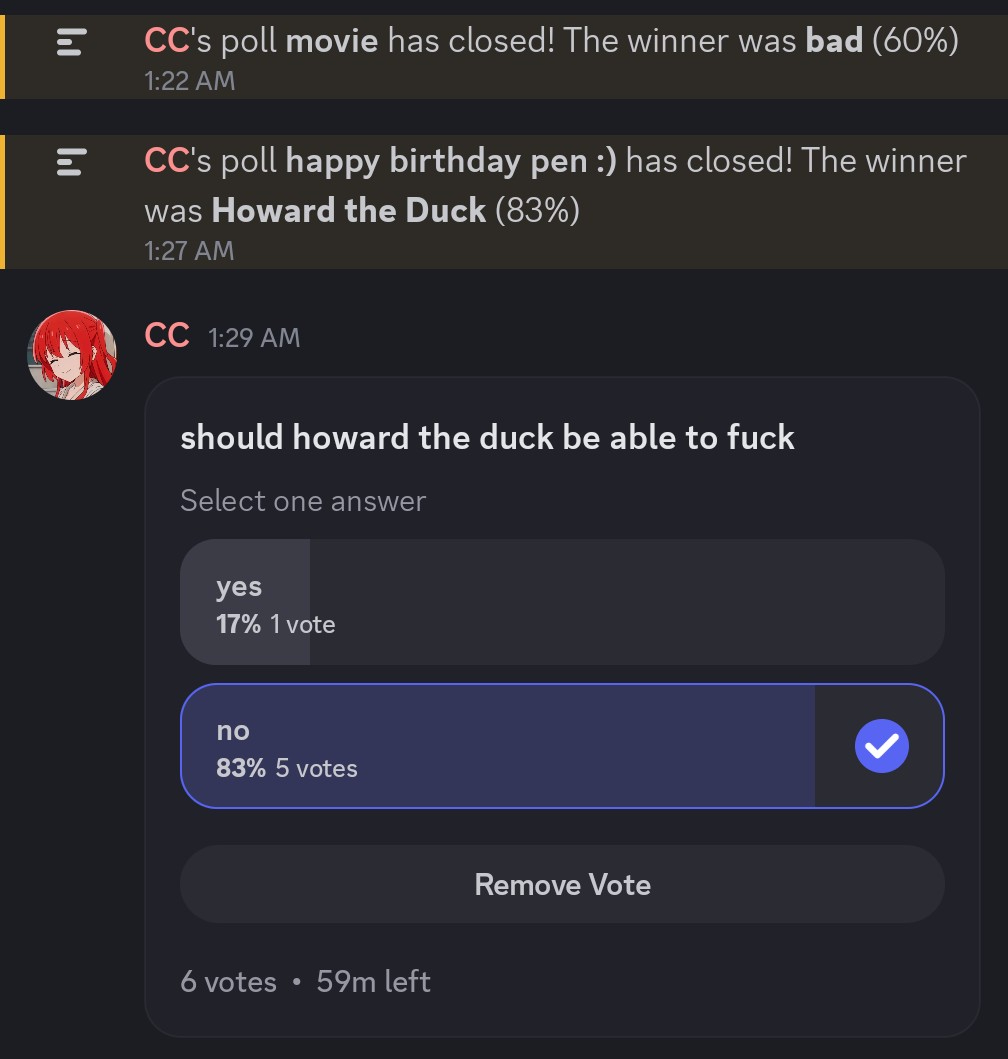Select the 'yes' poll answer
This screenshot has height=1059, width=1008.
tap(562, 602)
